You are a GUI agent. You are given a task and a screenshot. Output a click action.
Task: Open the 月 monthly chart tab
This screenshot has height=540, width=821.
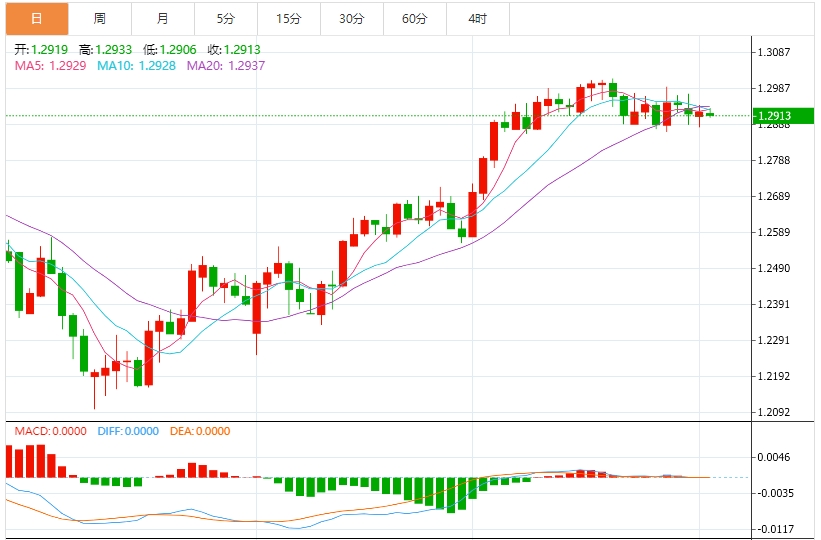163,19
